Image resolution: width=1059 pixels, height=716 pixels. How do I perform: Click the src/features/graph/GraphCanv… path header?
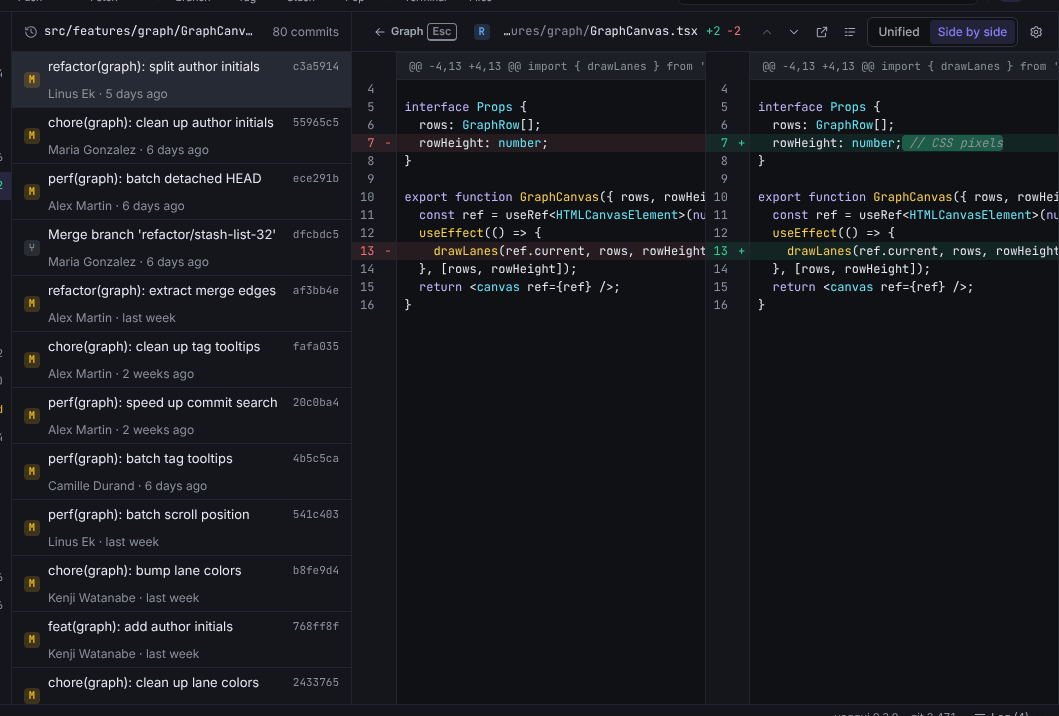[x=149, y=31]
